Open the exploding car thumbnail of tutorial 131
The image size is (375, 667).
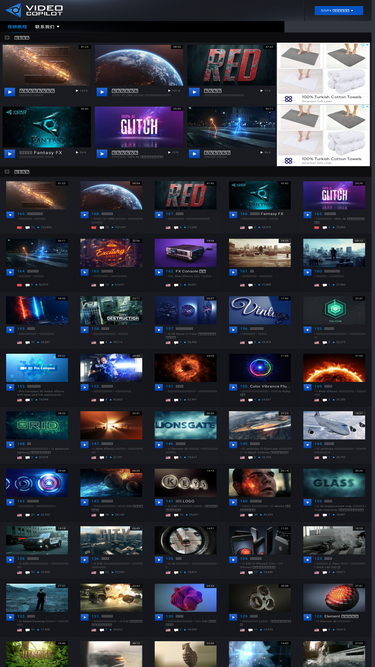pyautogui.click(x=111, y=598)
